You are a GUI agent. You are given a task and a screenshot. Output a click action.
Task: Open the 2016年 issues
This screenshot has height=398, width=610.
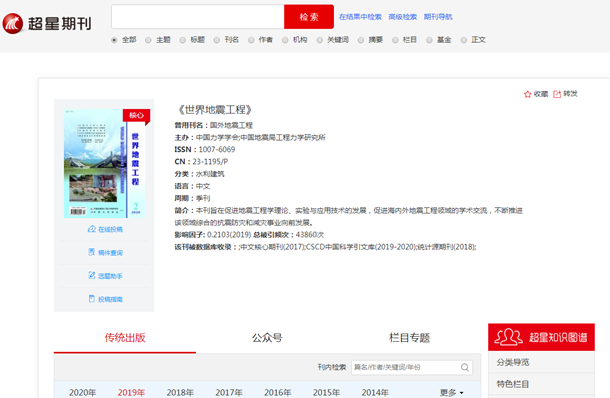coord(277,393)
